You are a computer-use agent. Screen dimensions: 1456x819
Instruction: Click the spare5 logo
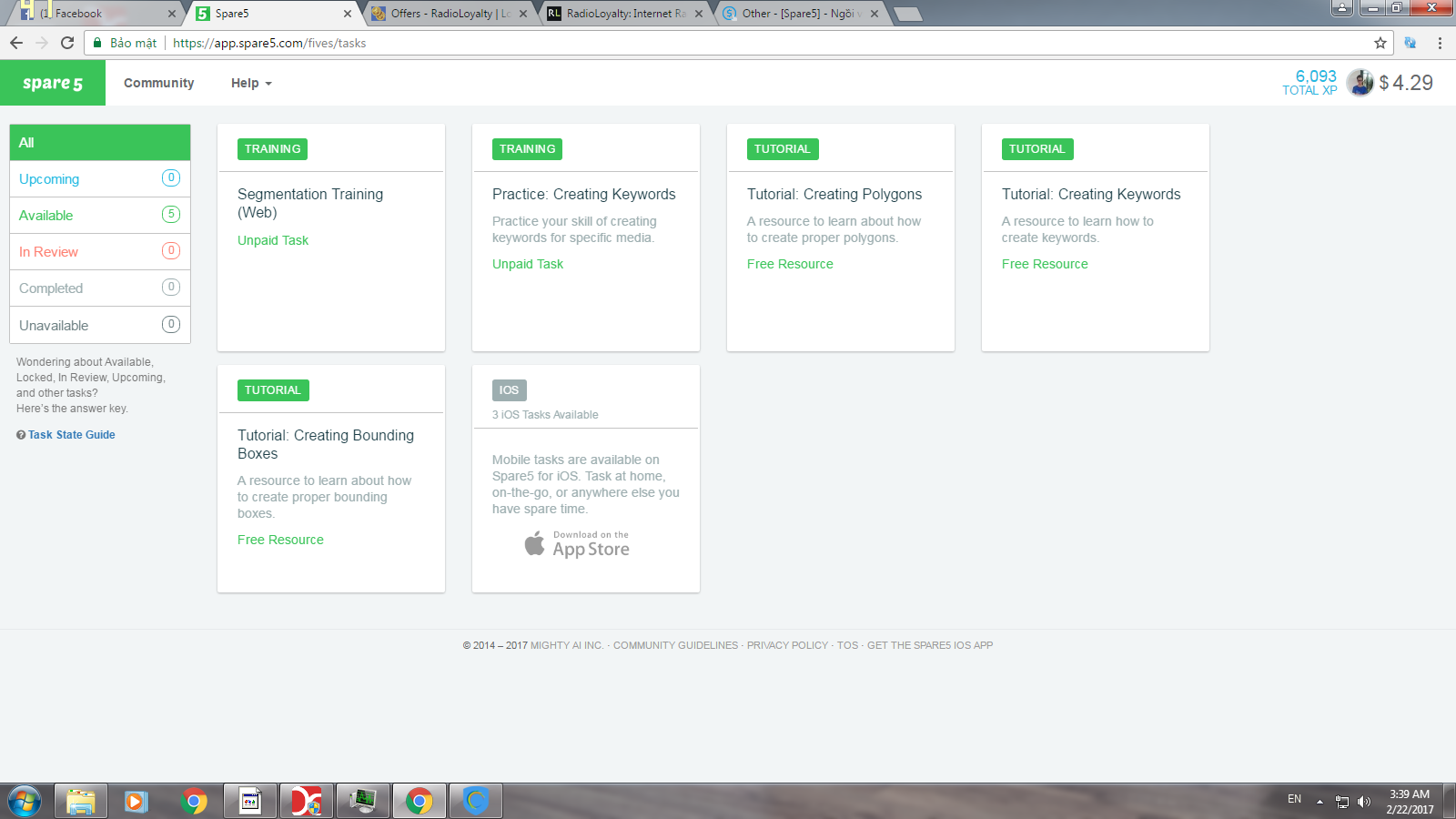(53, 83)
